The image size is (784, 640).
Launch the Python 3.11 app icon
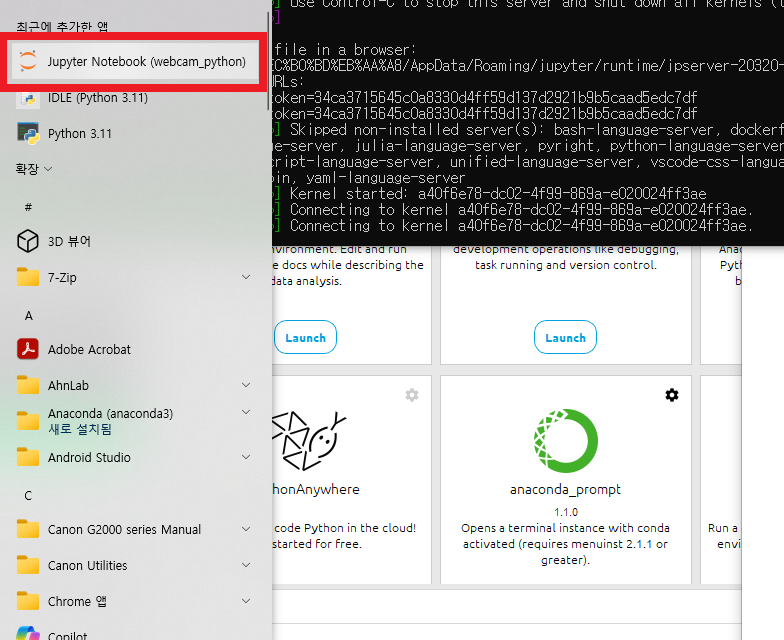coord(28,134)
